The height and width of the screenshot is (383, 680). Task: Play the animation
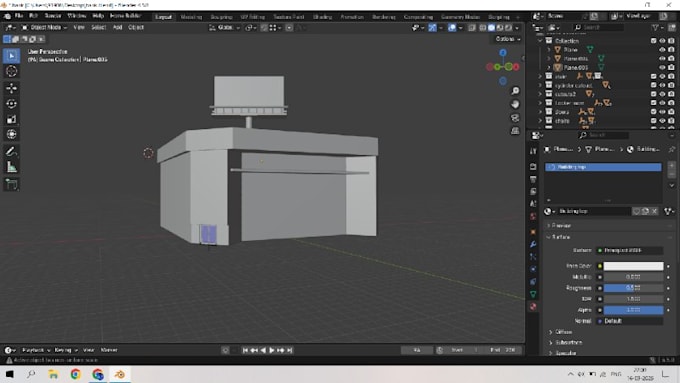point(271,350)
